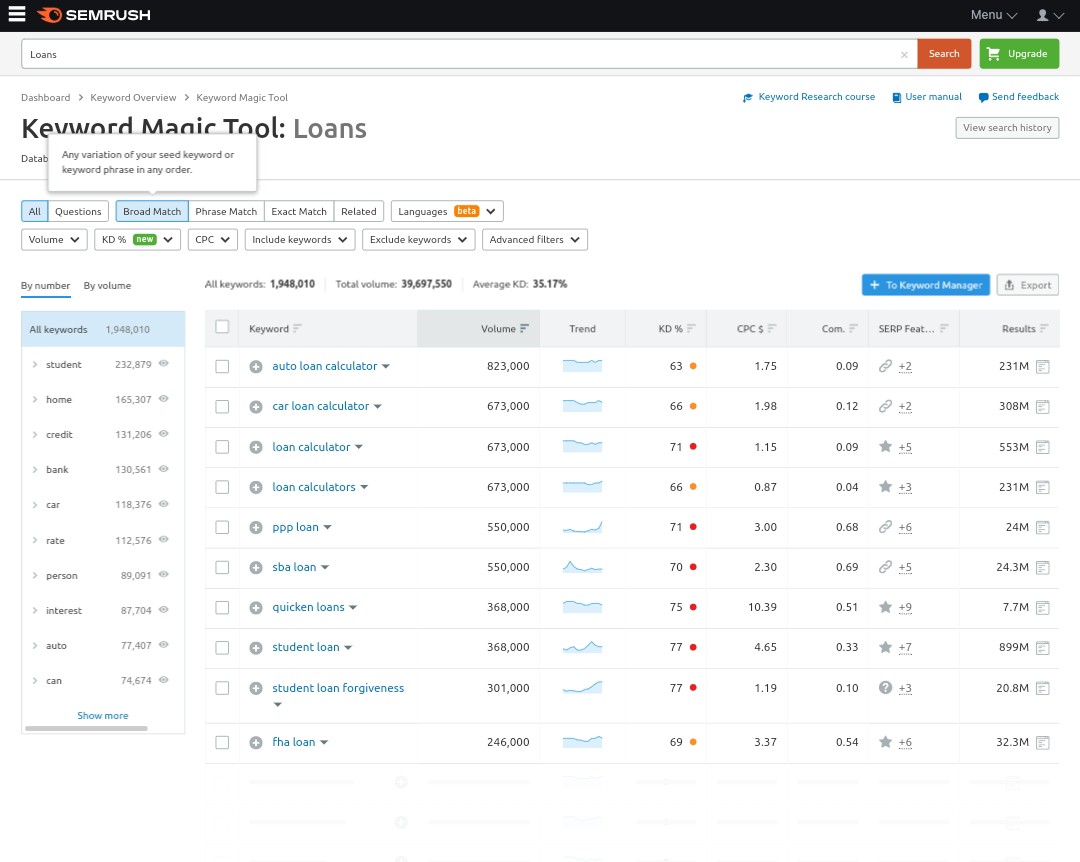Open the hamburger menu icon
The width and height of the screenshot is (1080, 862).
[x=17, y=14]
